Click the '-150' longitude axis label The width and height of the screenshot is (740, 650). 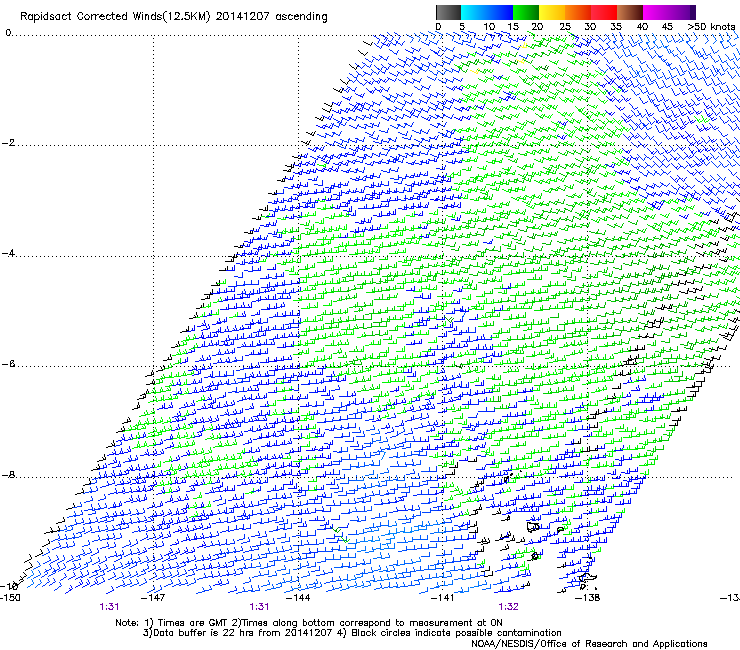(x=10, y=598)
